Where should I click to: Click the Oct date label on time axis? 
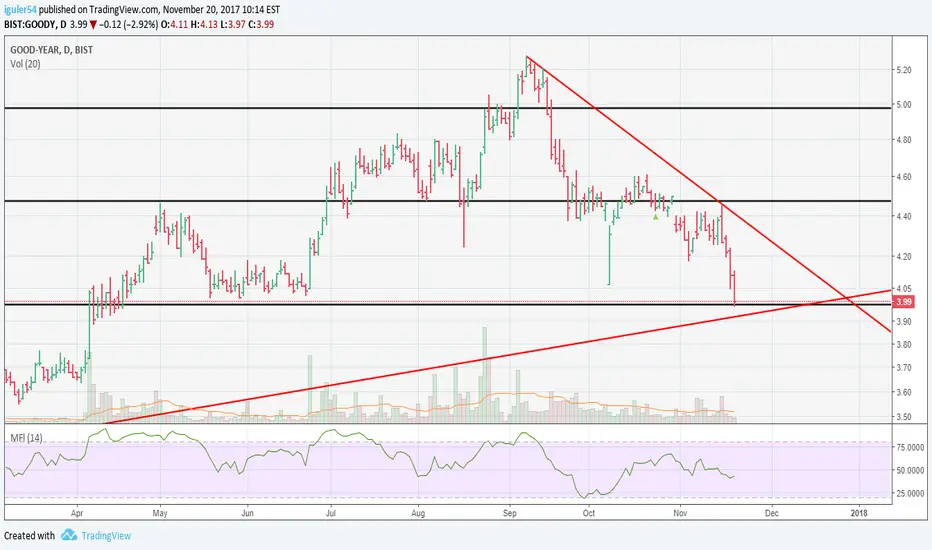click(589, 513)
